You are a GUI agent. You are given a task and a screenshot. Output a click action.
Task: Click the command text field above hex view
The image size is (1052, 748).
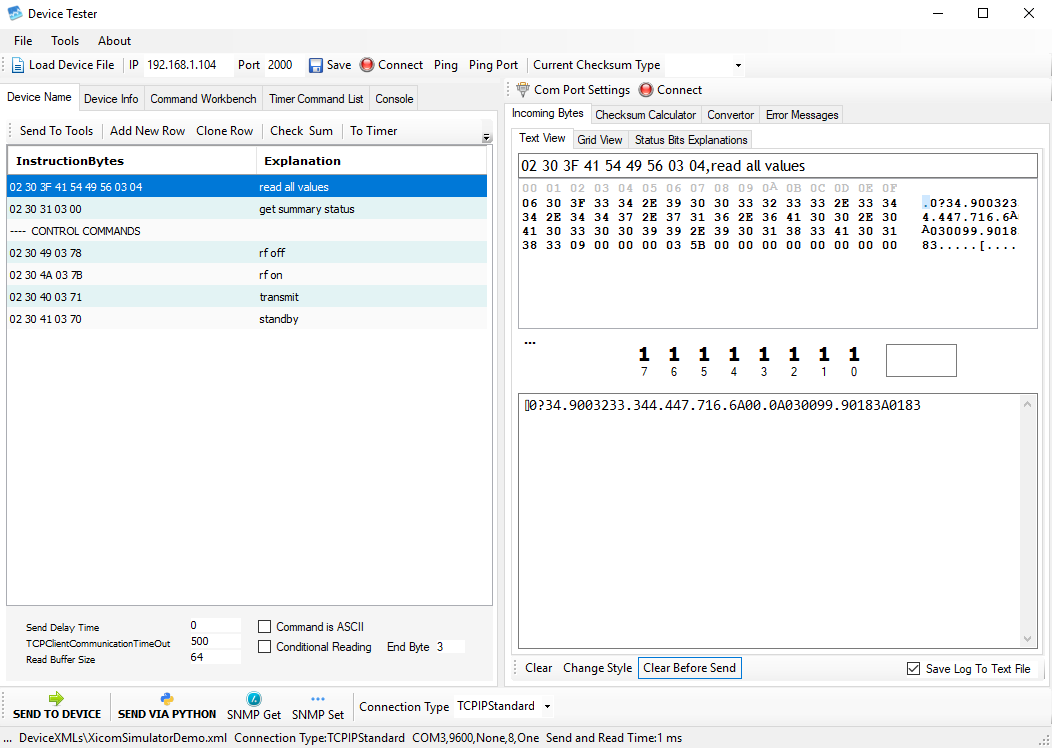click(778, 166)
